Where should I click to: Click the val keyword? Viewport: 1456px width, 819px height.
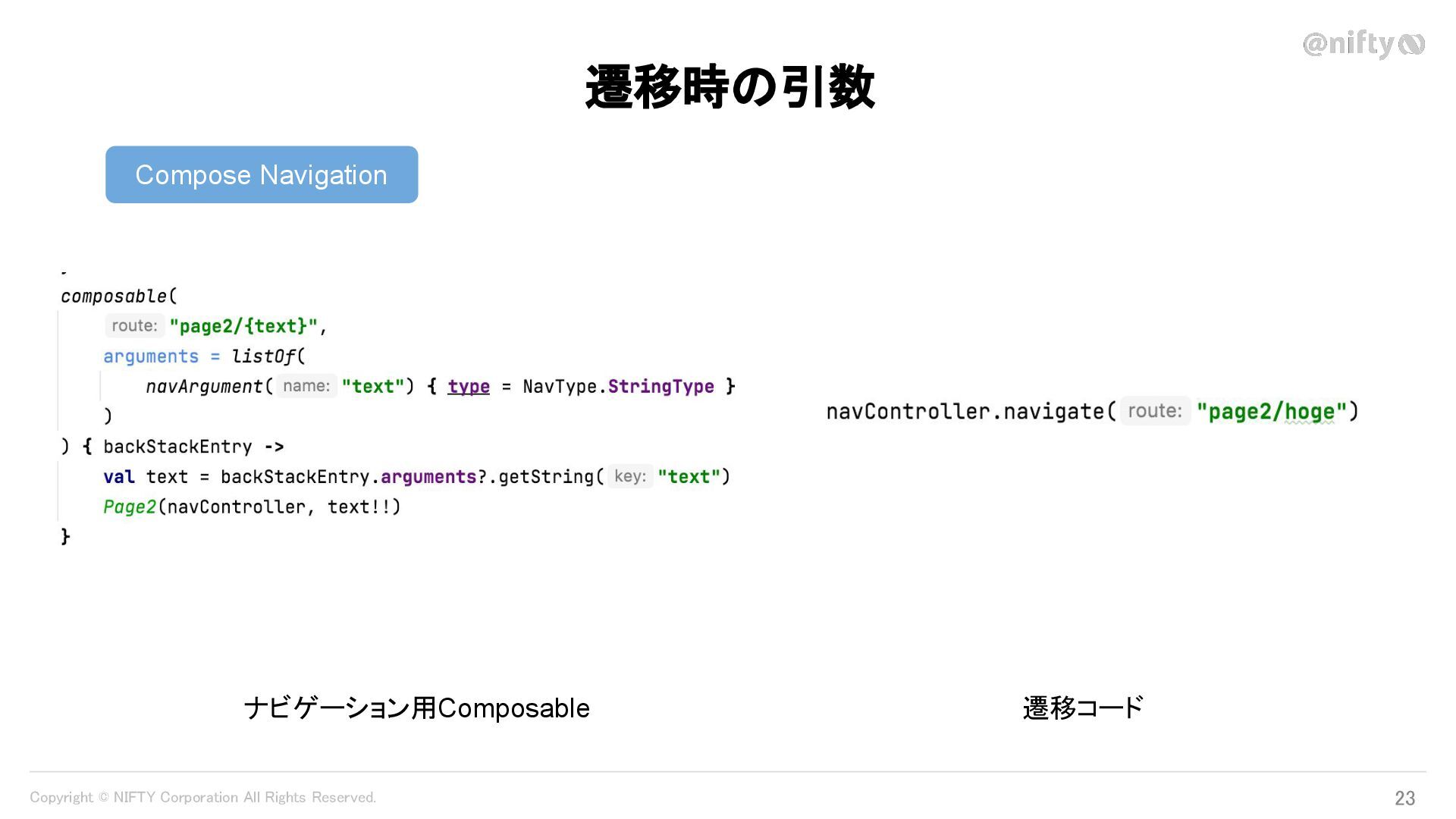point(119,477)
